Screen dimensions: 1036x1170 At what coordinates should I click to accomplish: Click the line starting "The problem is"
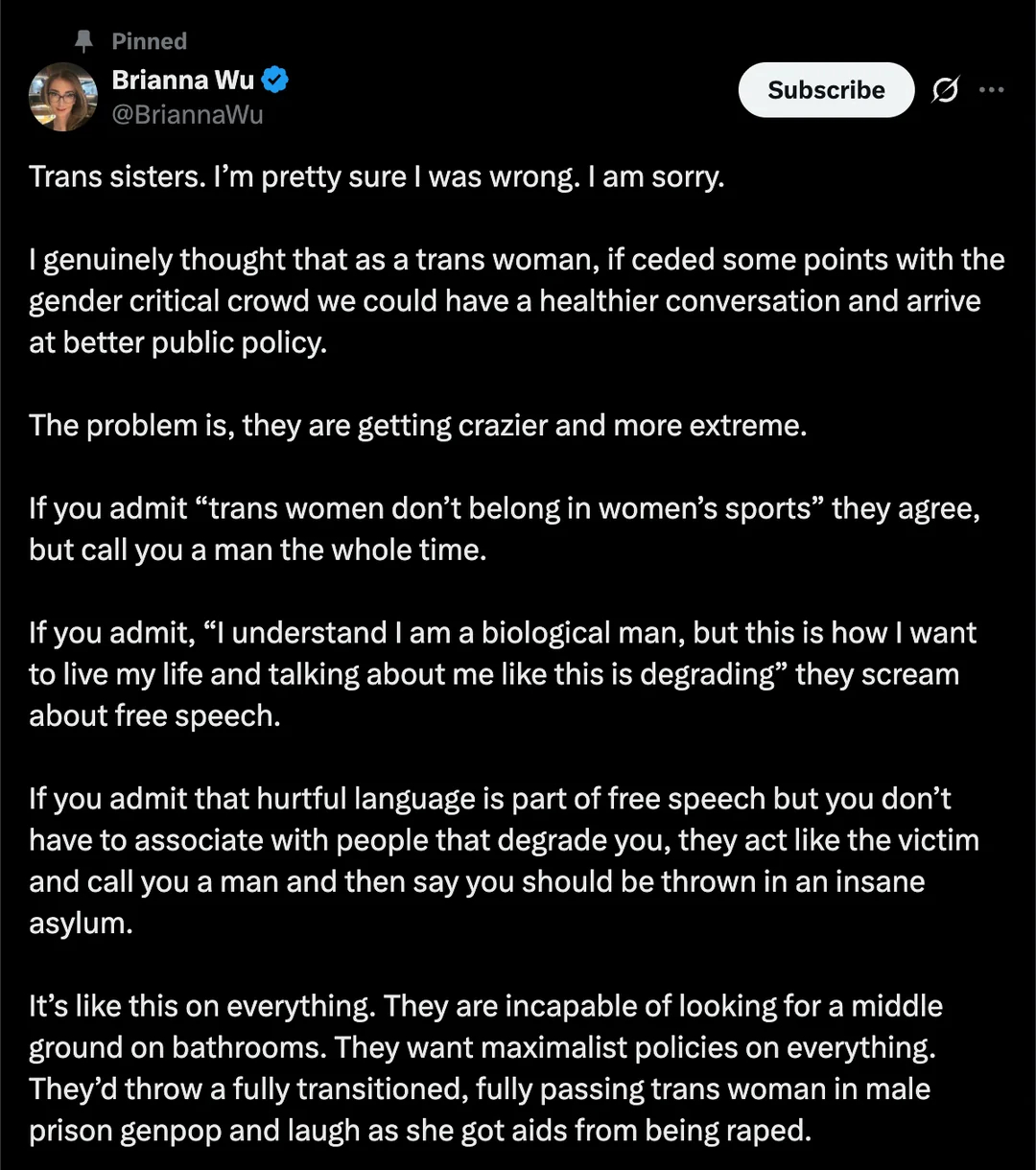click(x=417, y=425)
